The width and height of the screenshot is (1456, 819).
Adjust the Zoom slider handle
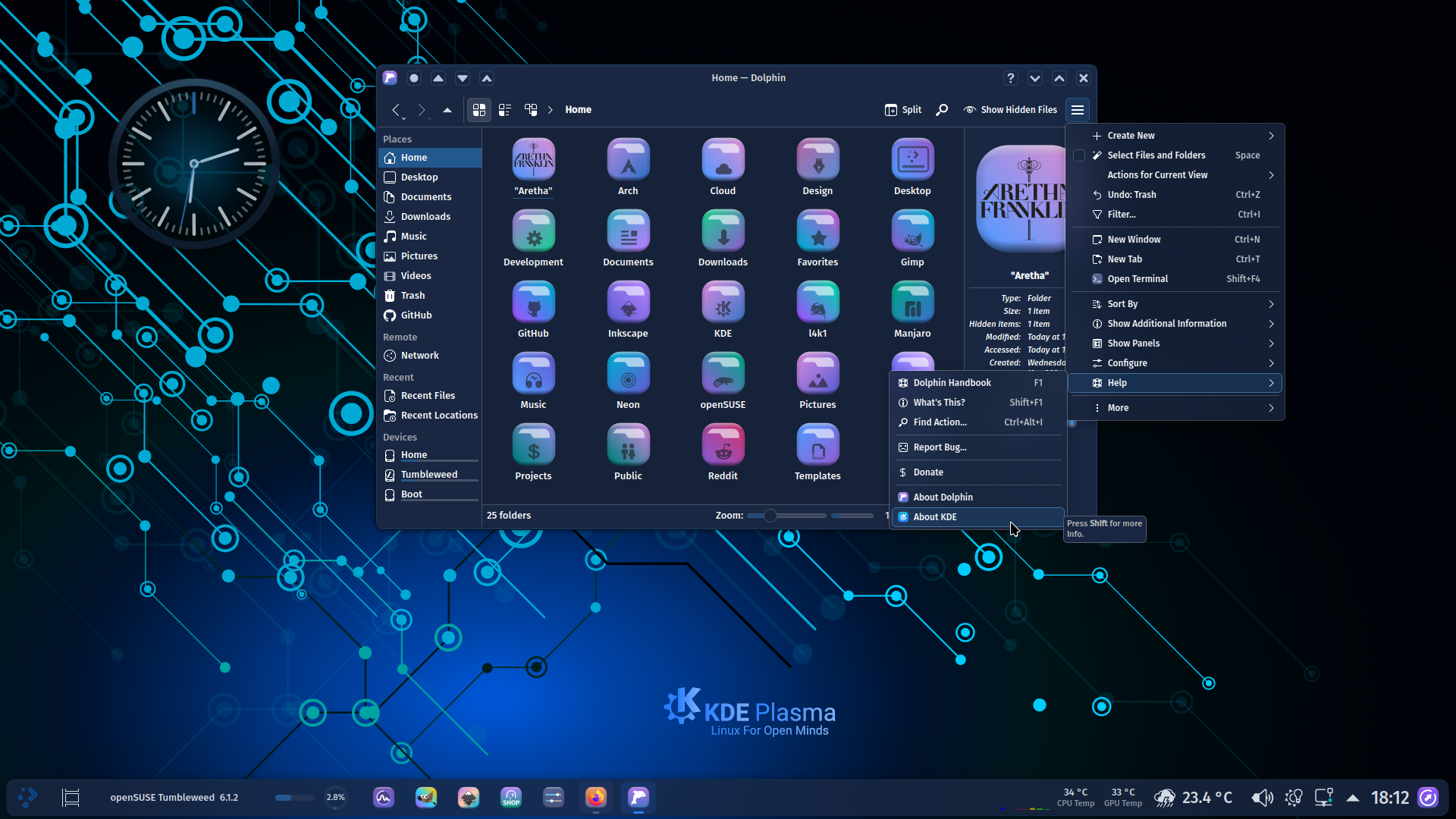770,516
